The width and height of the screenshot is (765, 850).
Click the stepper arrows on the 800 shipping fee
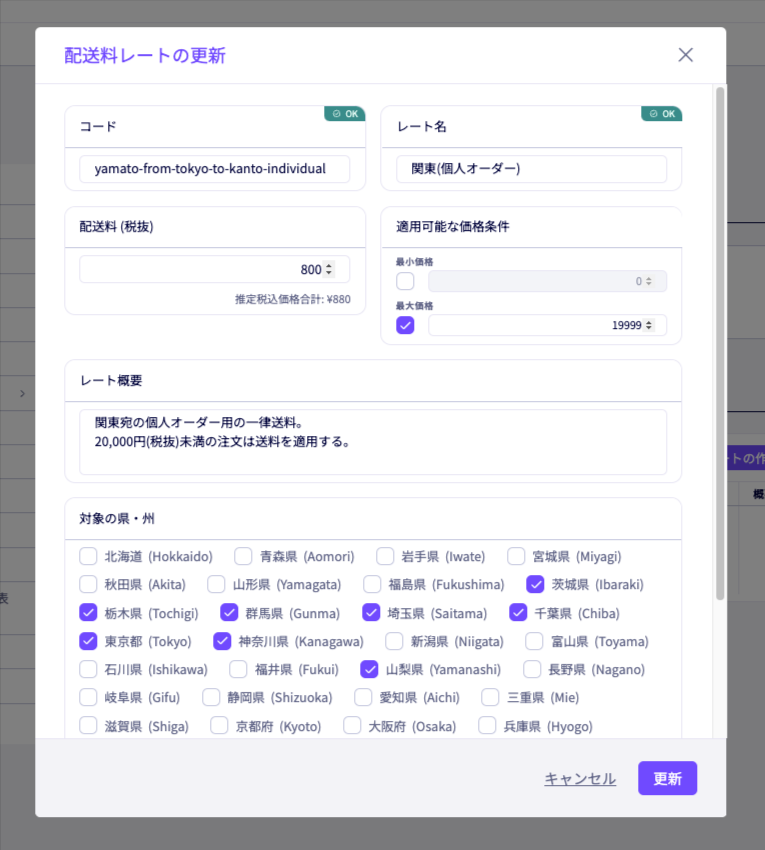pos(329,269)
